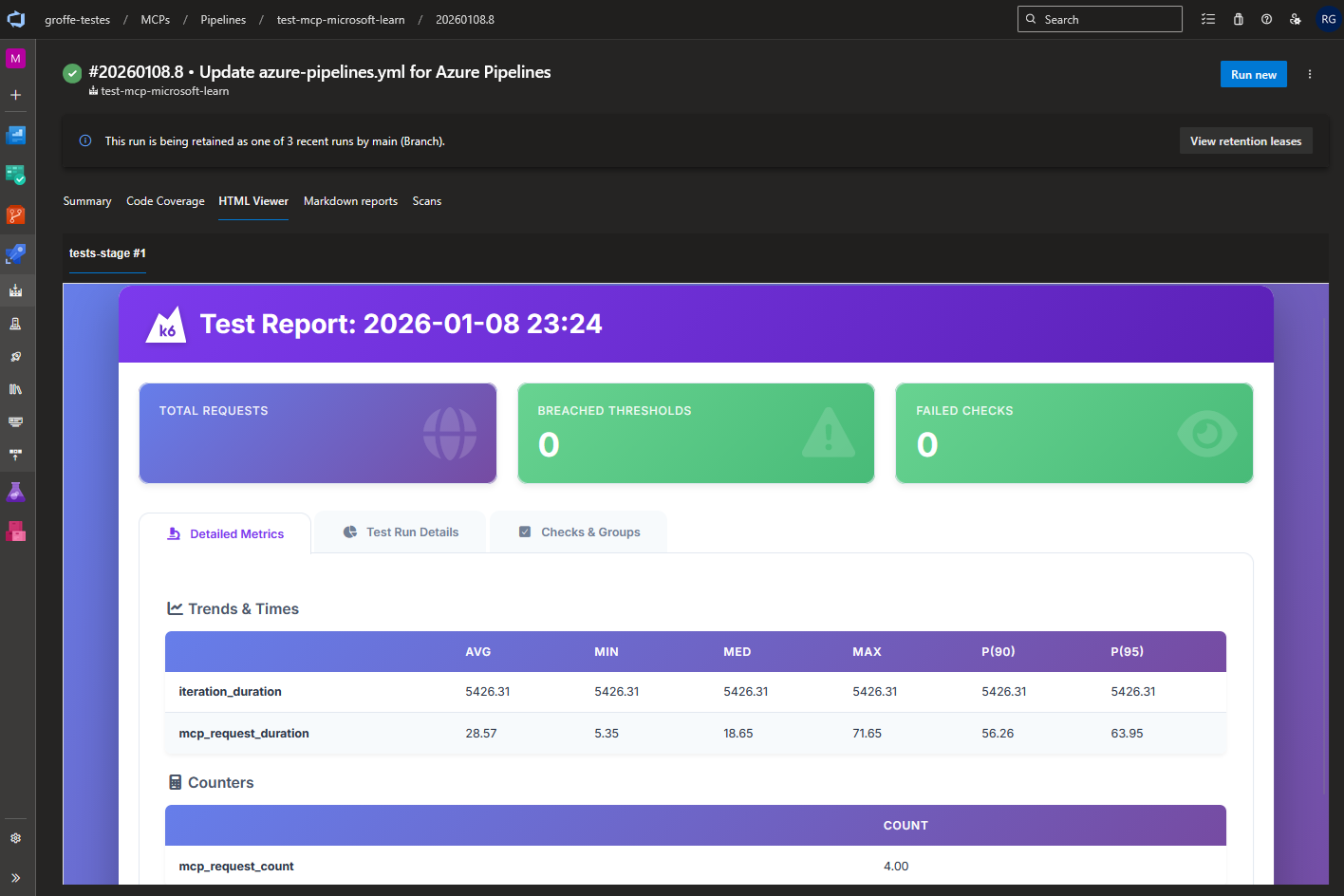
Task: Click the Azure DevOps logo
Action: point(16,19)
